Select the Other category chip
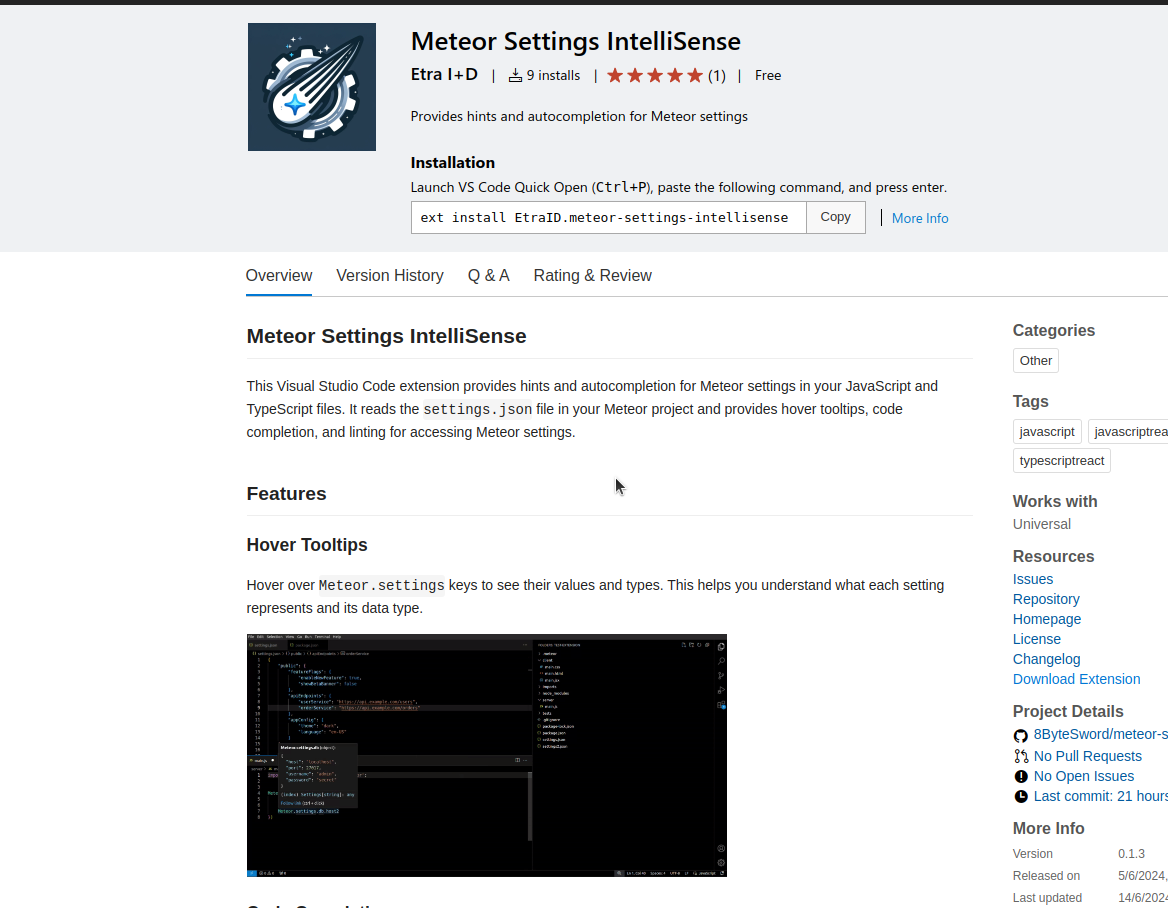The image size is (1168, 908). [1035, 360]
